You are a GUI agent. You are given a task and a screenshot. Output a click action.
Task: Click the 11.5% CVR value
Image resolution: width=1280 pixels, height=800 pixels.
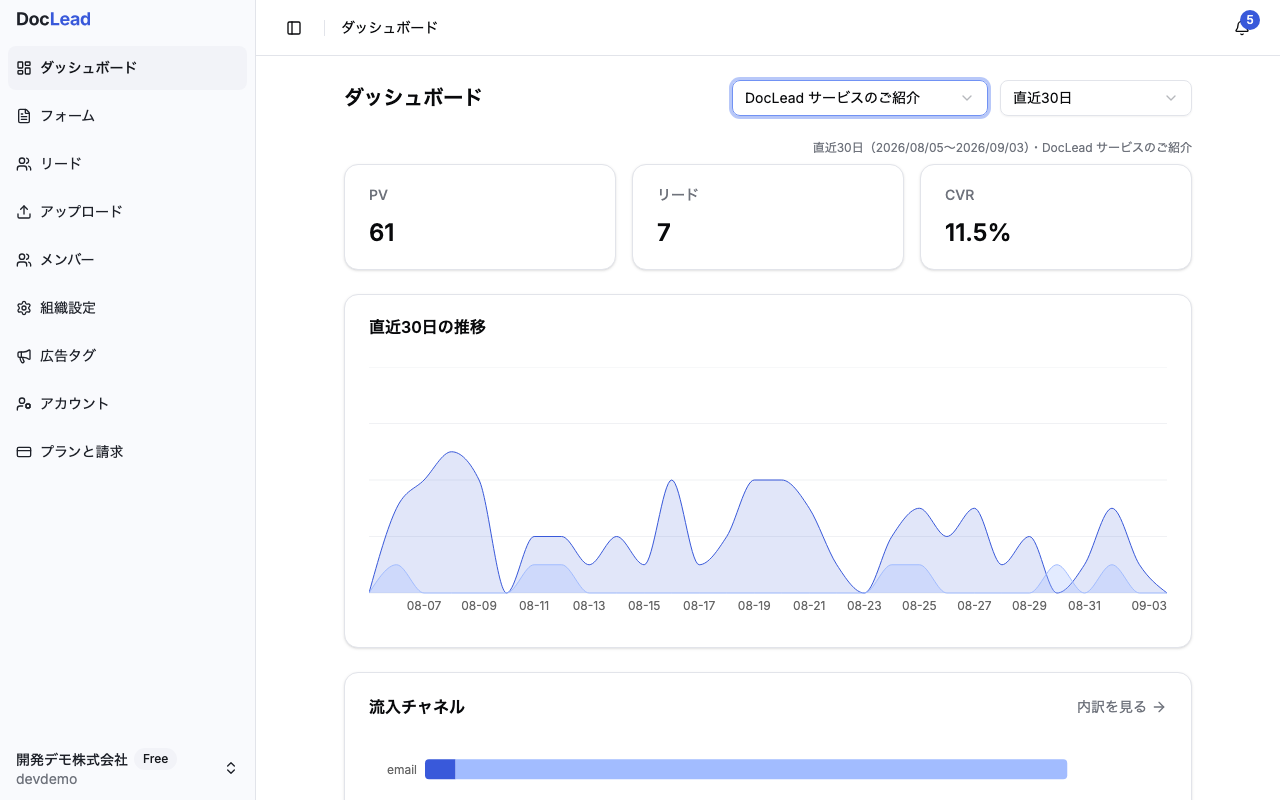(978, 233)
